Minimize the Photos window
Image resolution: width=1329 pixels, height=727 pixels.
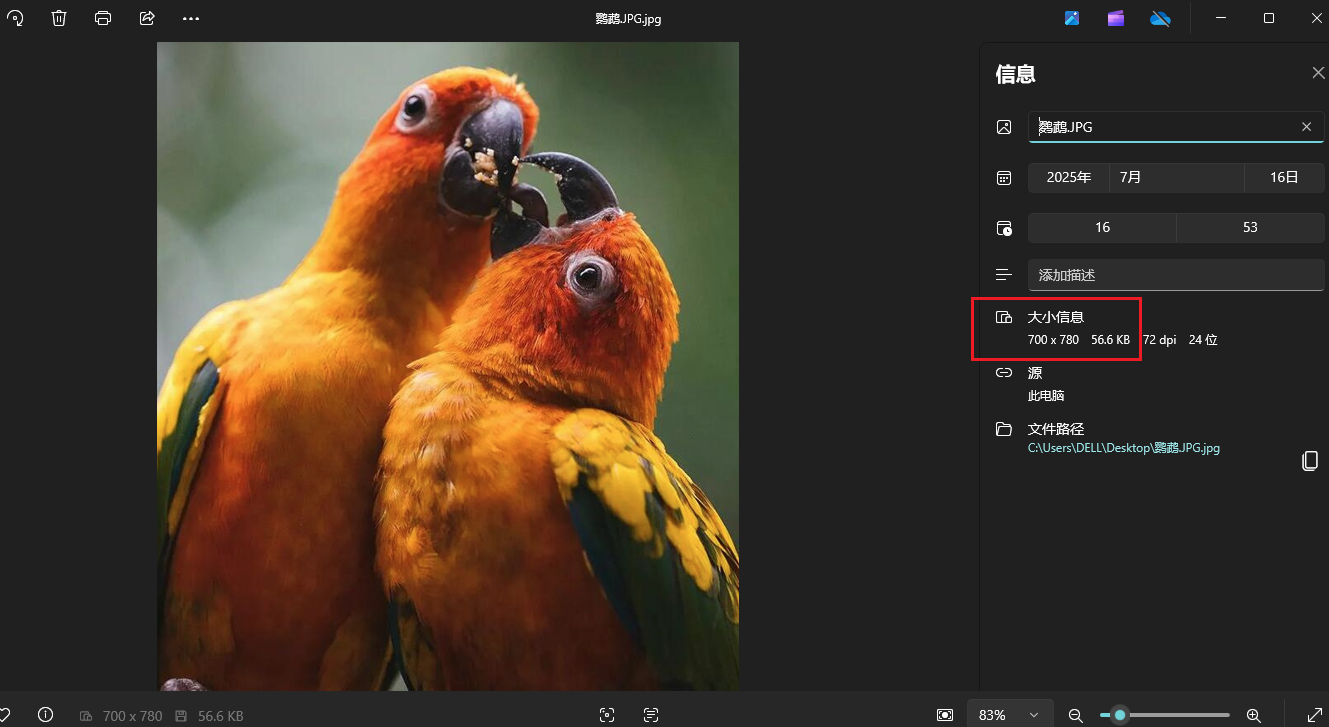pyautogui.click(x=1221, y=18)
